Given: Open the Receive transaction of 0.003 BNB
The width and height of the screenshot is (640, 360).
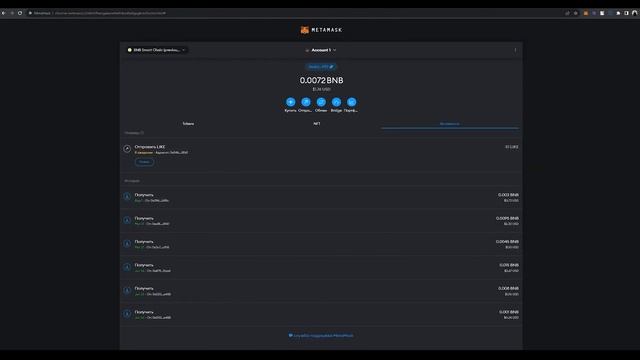Looking at the screenshot, I should coord(321,198).
